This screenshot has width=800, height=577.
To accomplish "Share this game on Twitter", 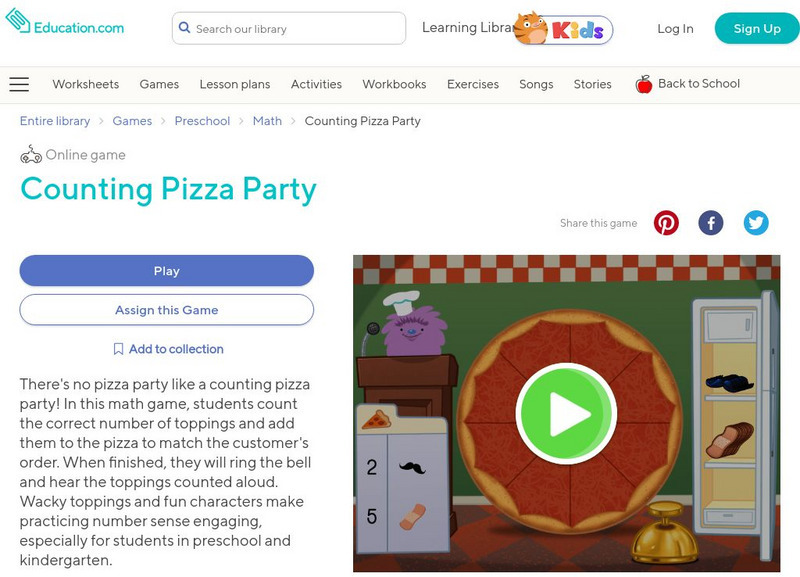I will (x=756, y=223).
